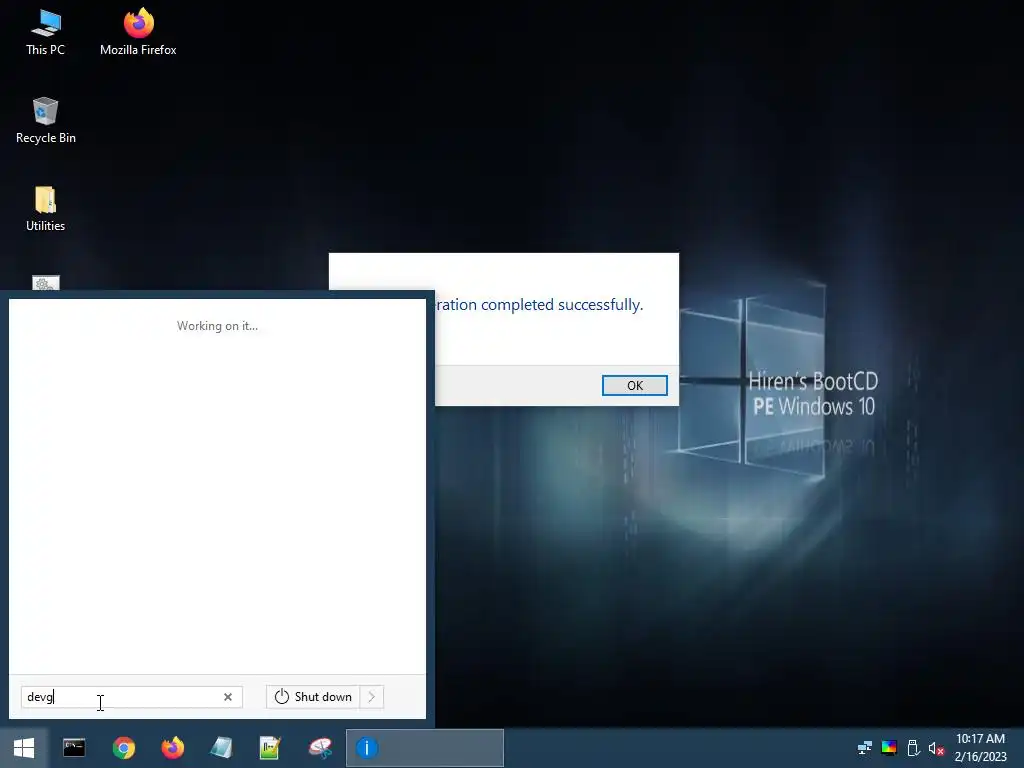Viewport: 1024px width, 768px height.
Task: Click the USB safely-remove tray icon
Action: tap(913, 748)
